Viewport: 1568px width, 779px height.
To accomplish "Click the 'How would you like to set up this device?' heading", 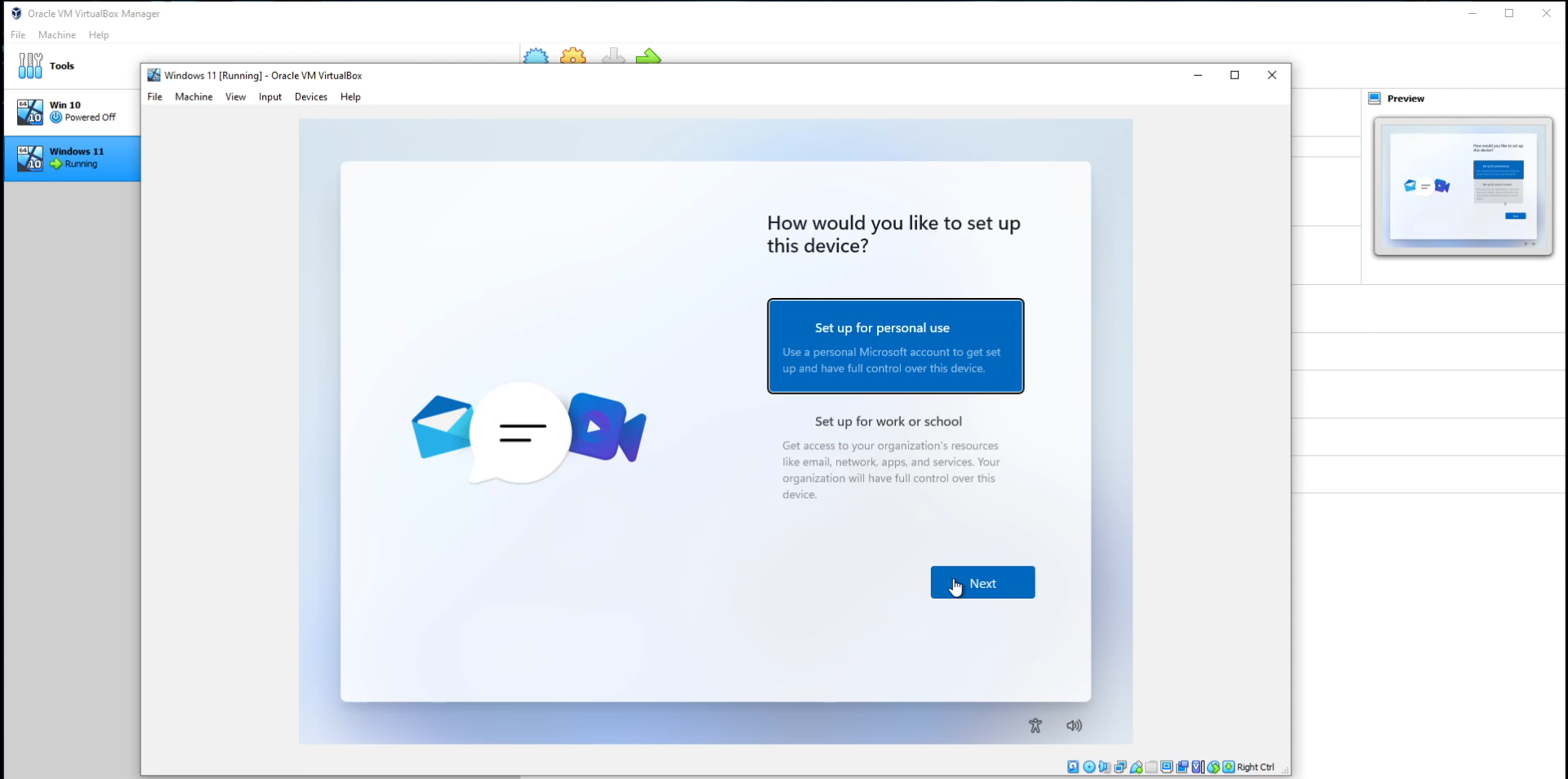I will pos(893,234).
